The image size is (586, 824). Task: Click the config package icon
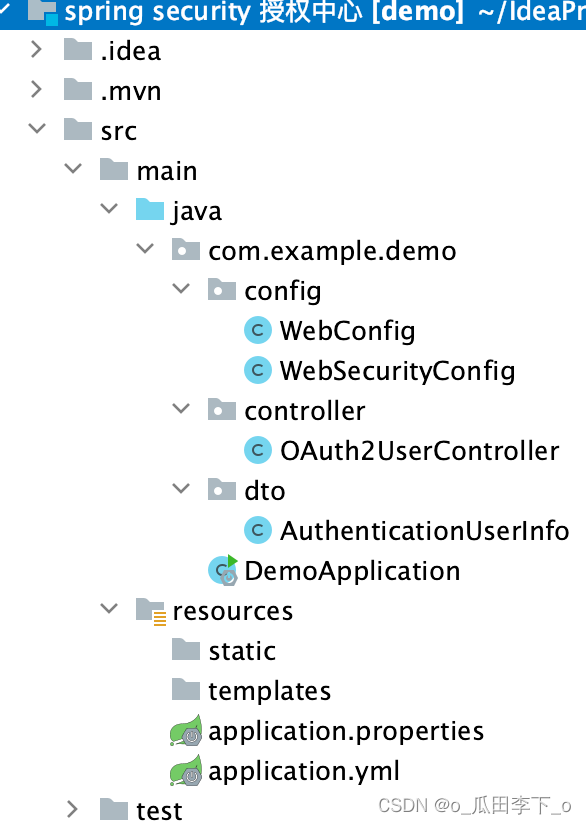click(x=221, y=290)
